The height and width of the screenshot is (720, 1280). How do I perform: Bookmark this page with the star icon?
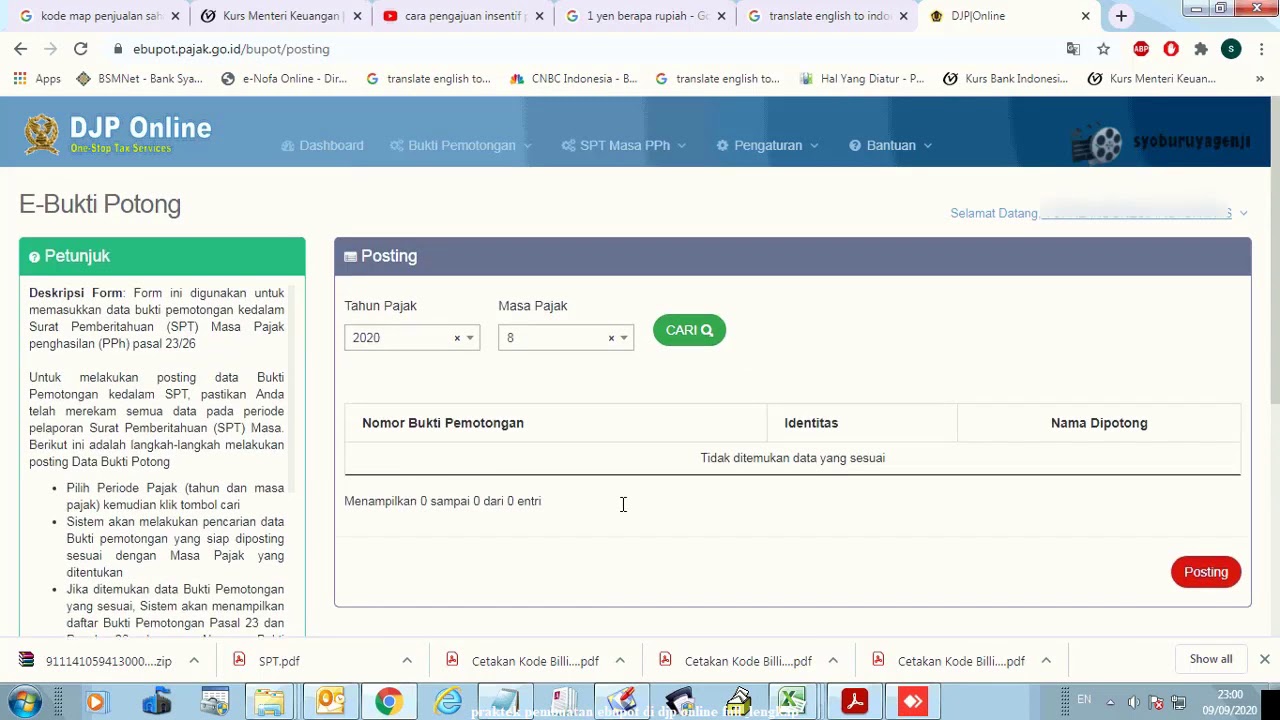(x=1103, y=49)
